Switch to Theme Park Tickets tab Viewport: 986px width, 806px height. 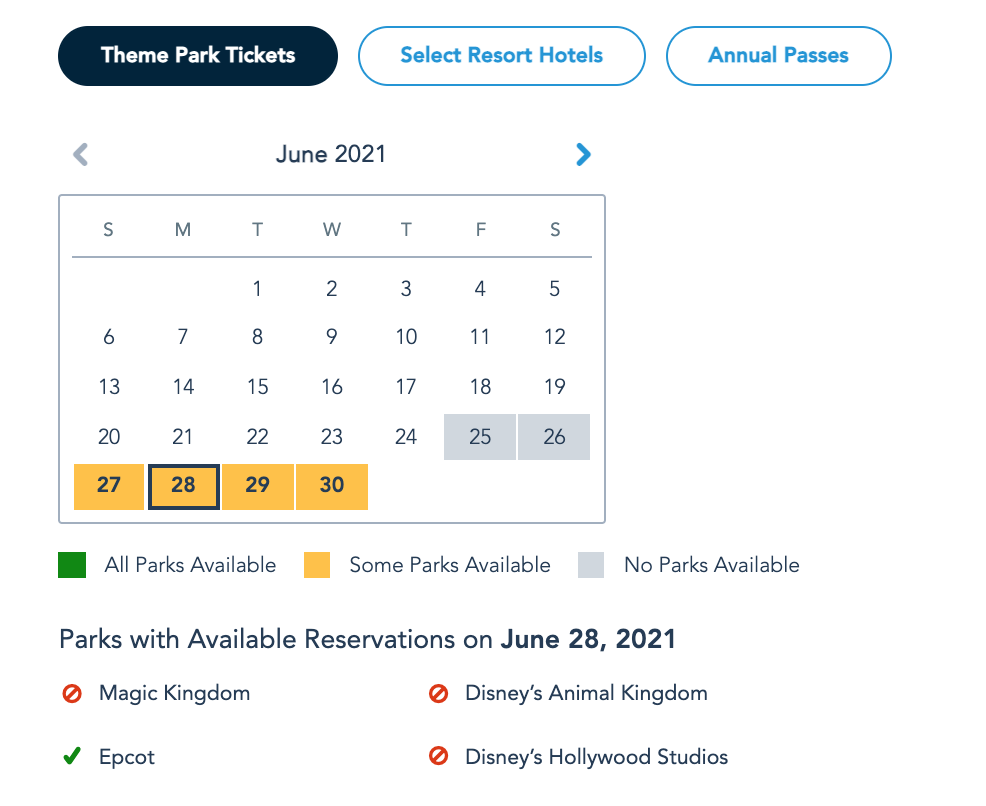198,55
